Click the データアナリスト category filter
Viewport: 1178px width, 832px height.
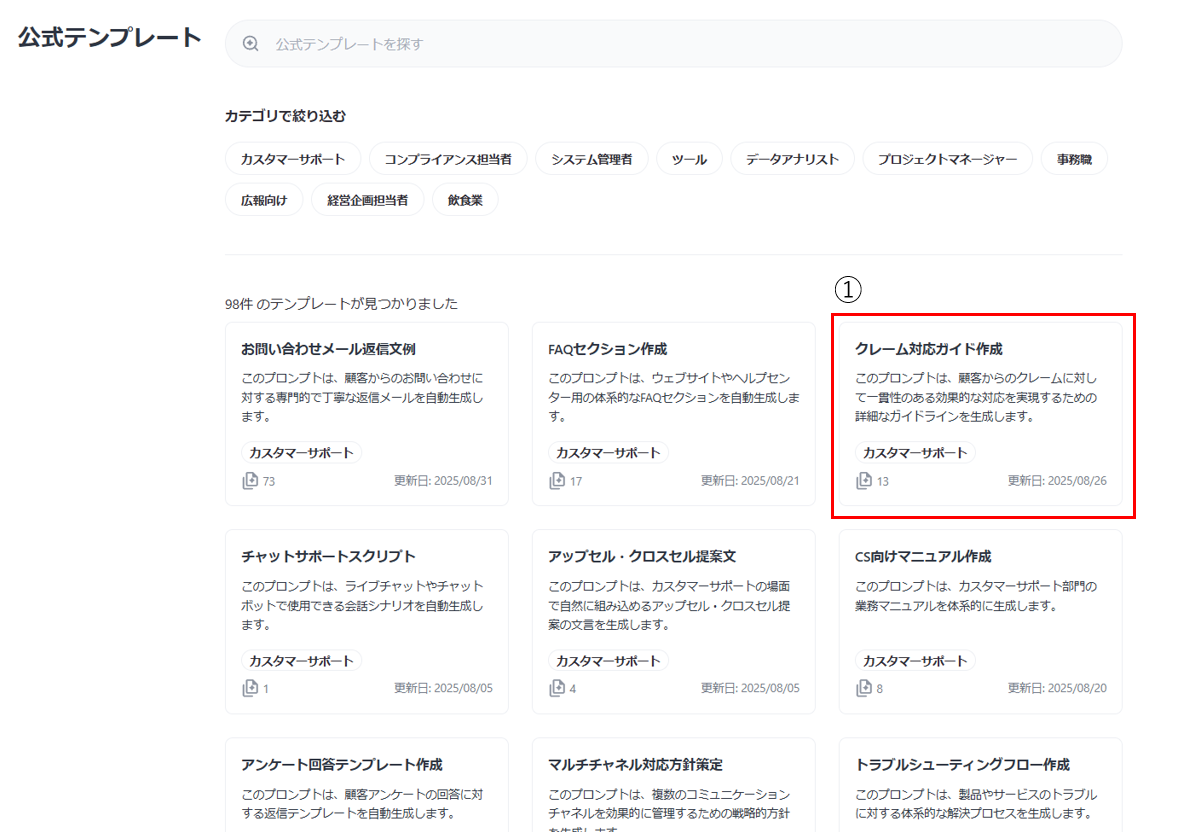coord(792,158)
